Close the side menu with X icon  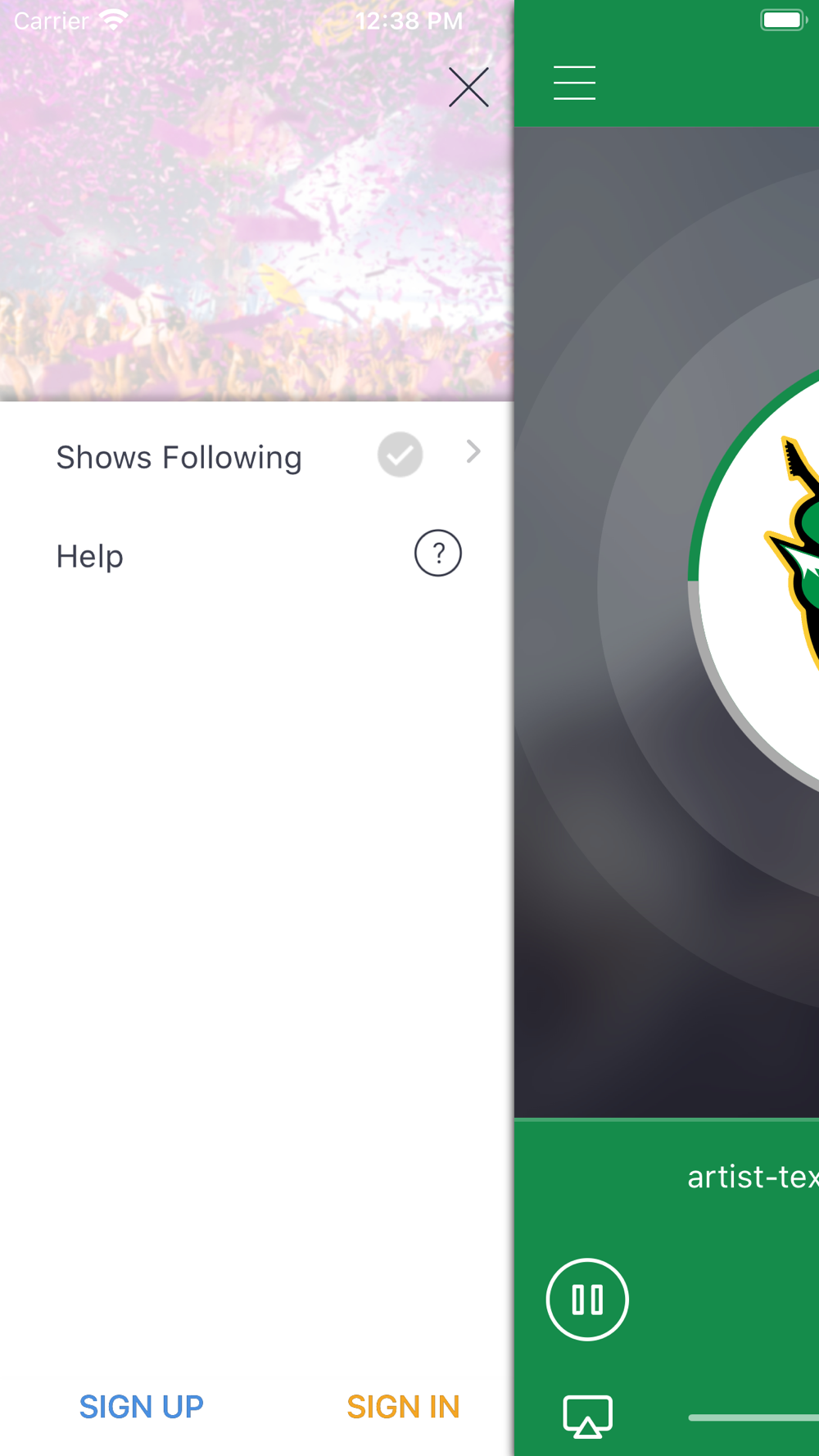click(x=468, y=87)
